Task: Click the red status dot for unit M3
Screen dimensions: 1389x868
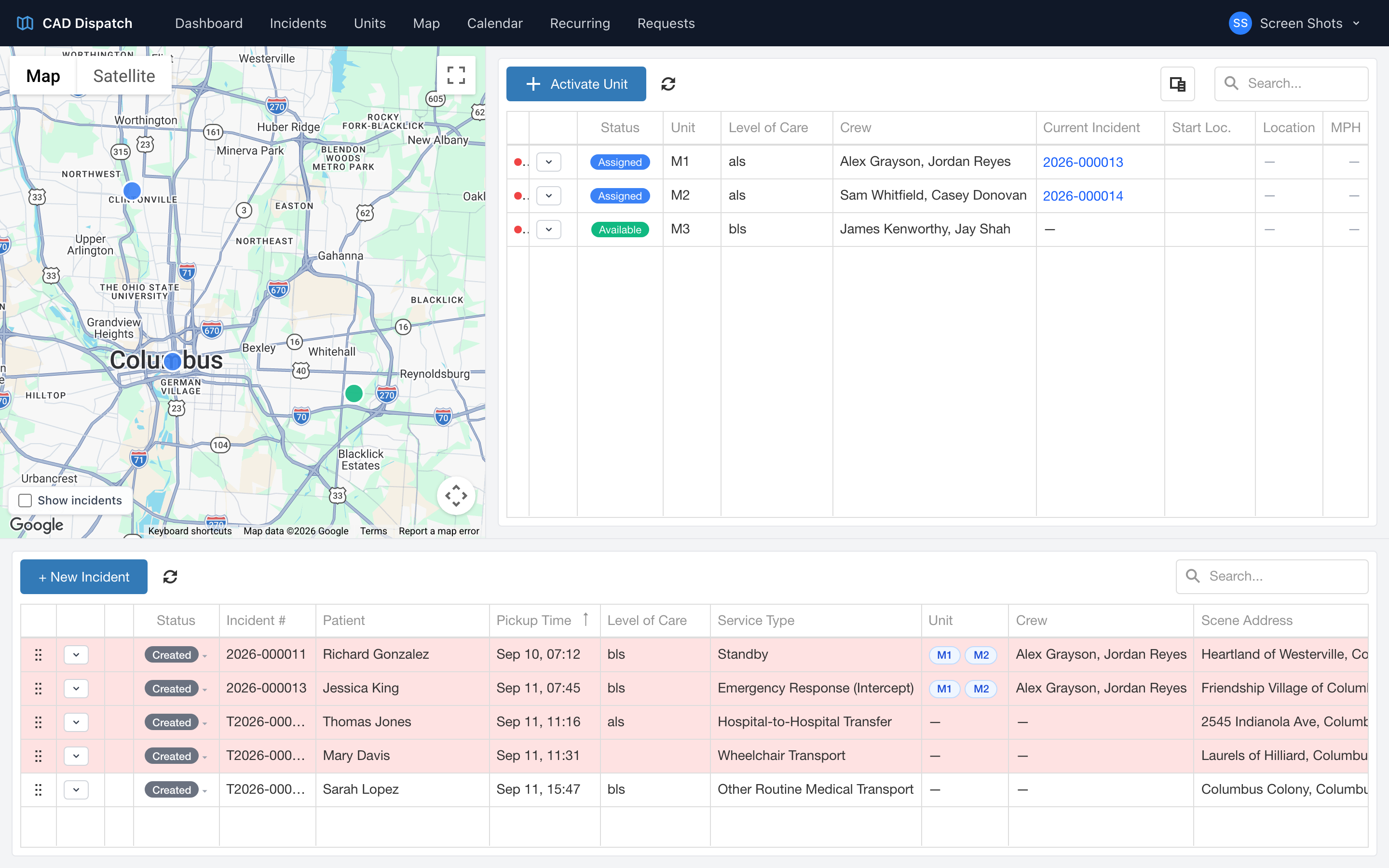Action: 517,230
